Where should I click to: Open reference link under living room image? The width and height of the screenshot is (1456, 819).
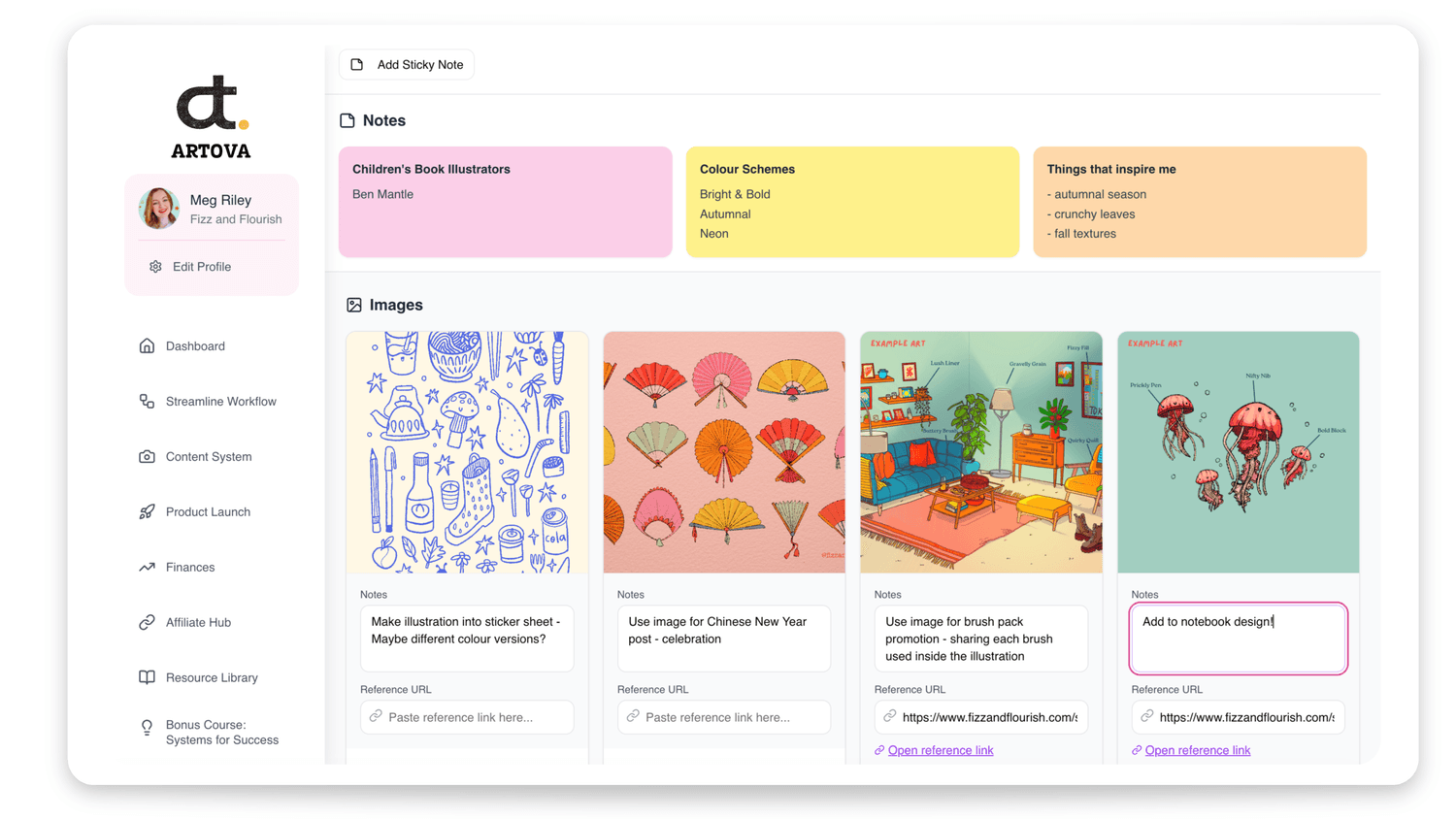(940, 750)
